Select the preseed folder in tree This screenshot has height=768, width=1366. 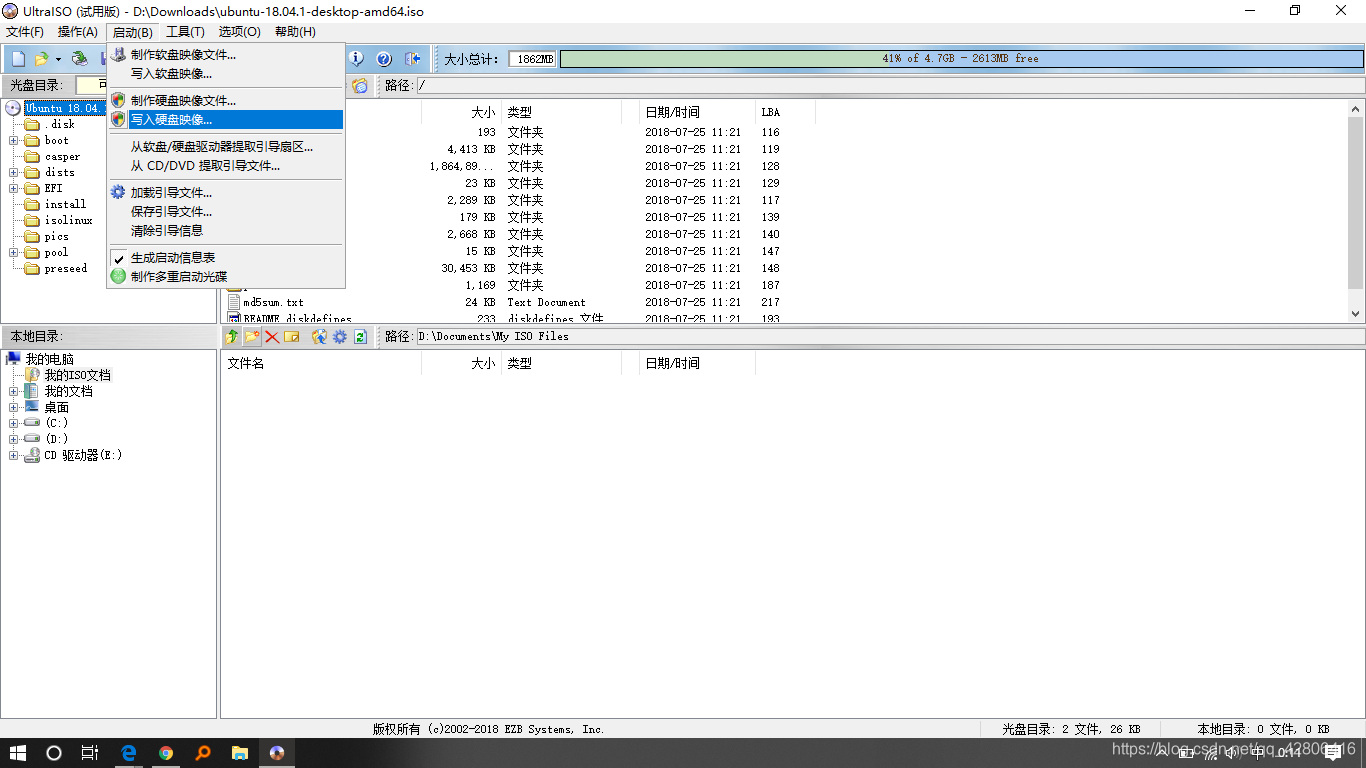65,269
